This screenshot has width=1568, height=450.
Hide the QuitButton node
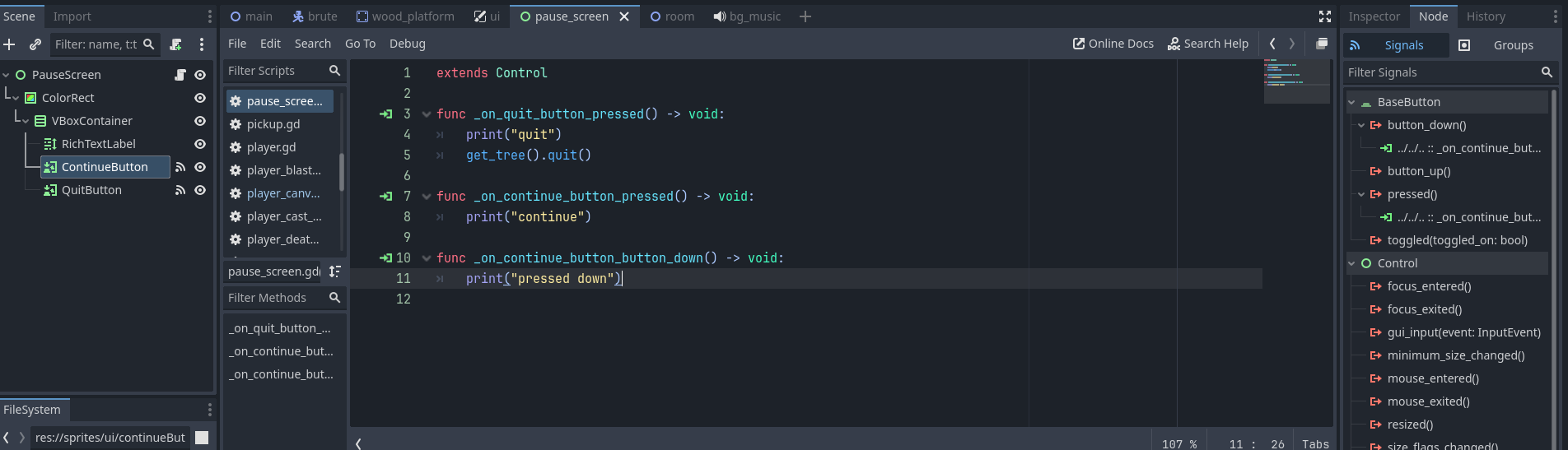199,190
